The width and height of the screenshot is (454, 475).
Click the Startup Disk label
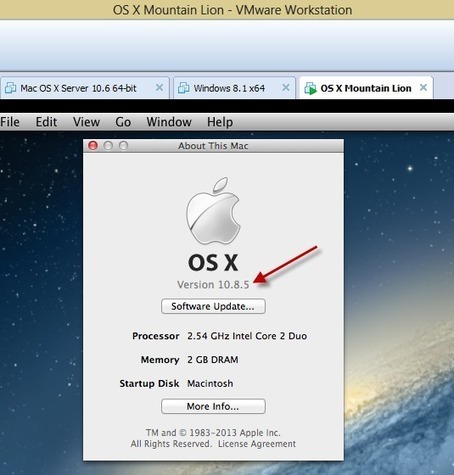point(149,384)
